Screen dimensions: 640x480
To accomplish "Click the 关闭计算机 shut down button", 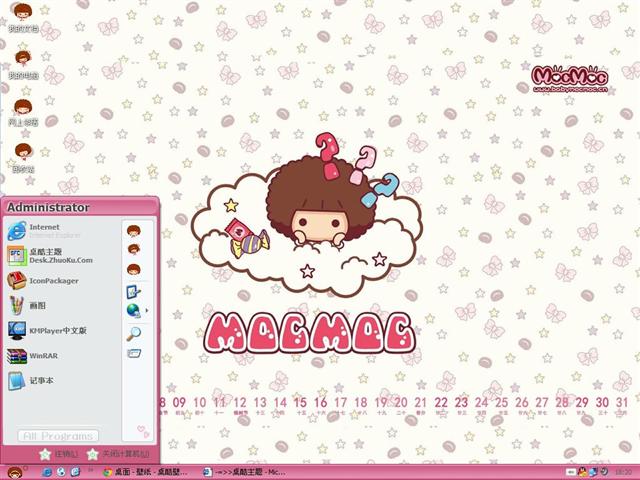I will tap(118, 454).
